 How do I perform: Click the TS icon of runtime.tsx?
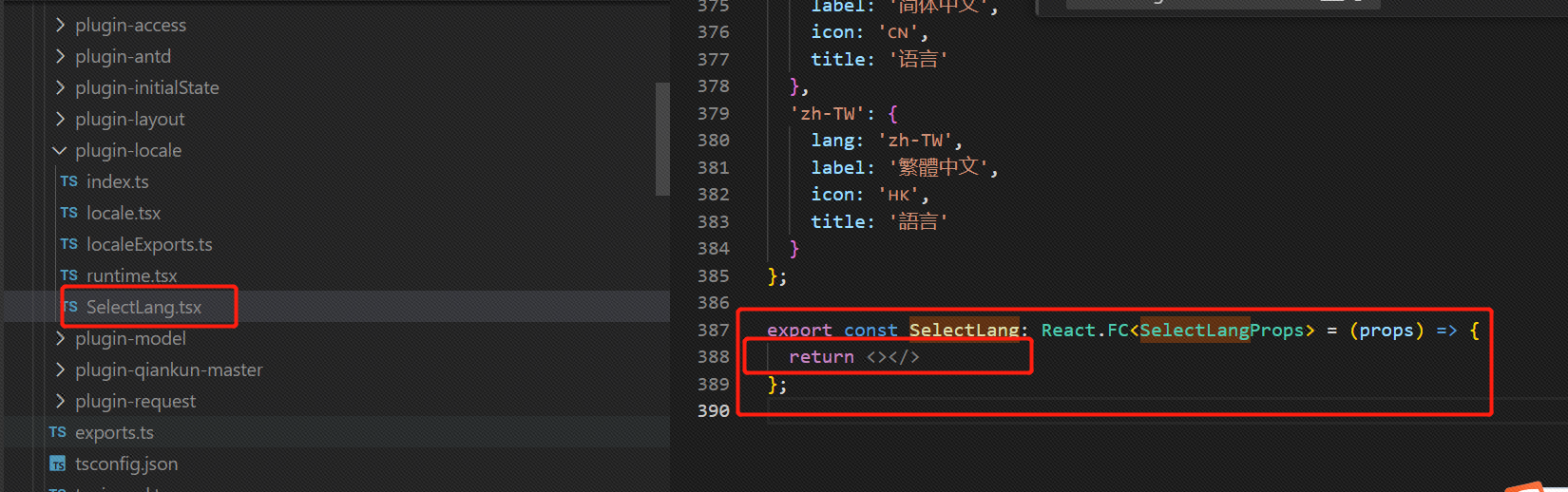coord(69,275)
